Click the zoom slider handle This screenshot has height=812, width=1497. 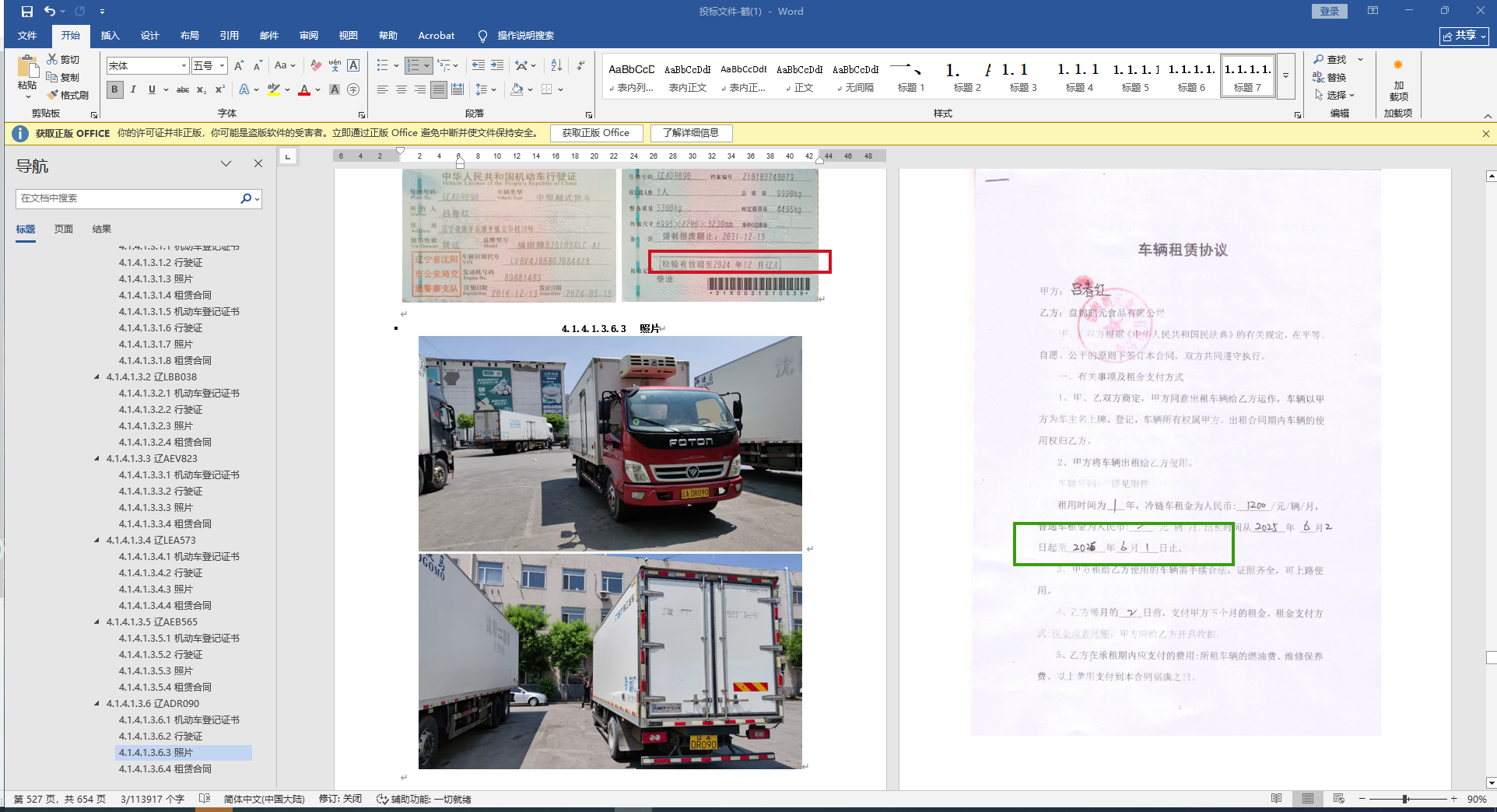point(1405,799)
